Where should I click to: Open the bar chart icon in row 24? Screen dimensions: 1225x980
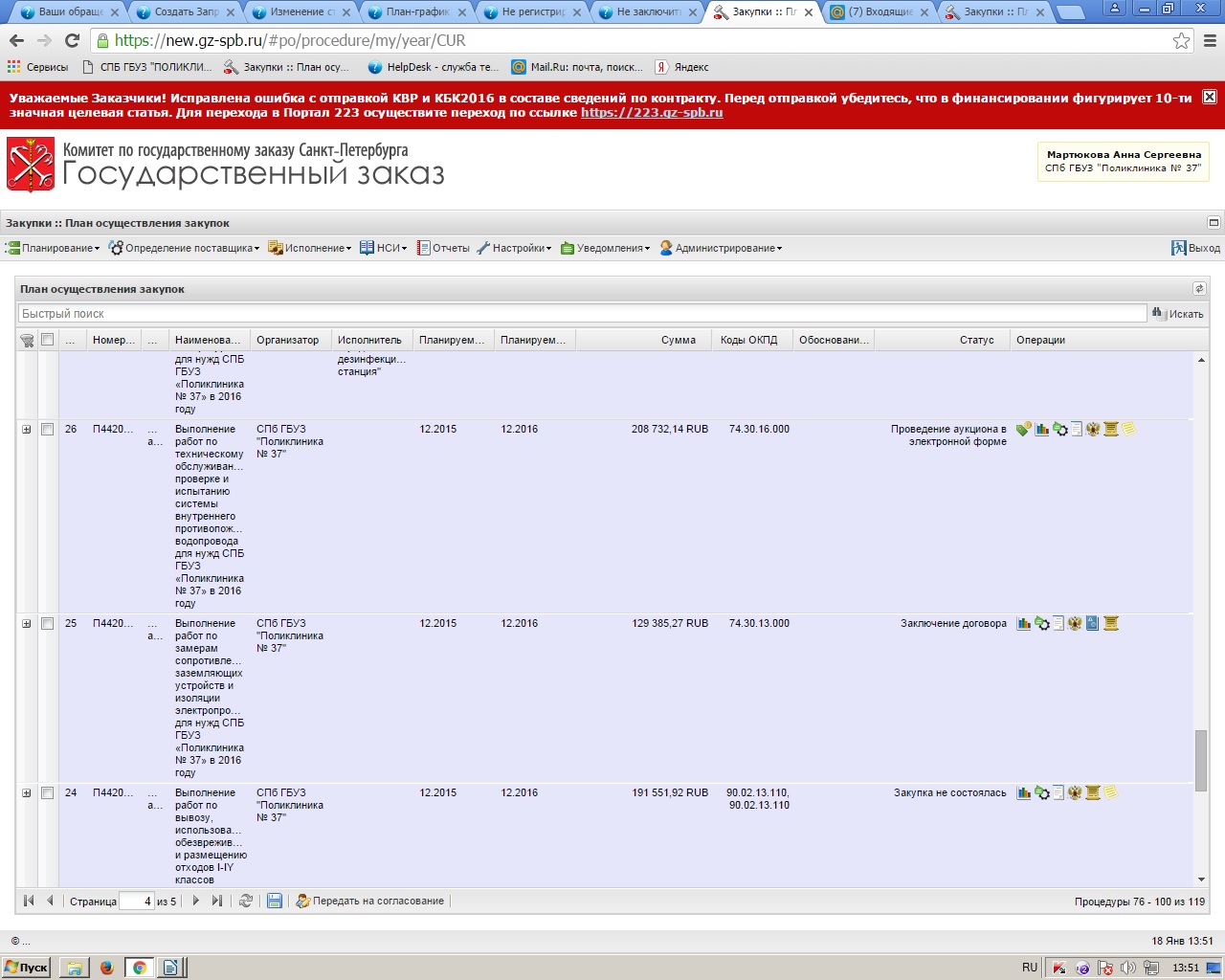tap(1024, 793)
